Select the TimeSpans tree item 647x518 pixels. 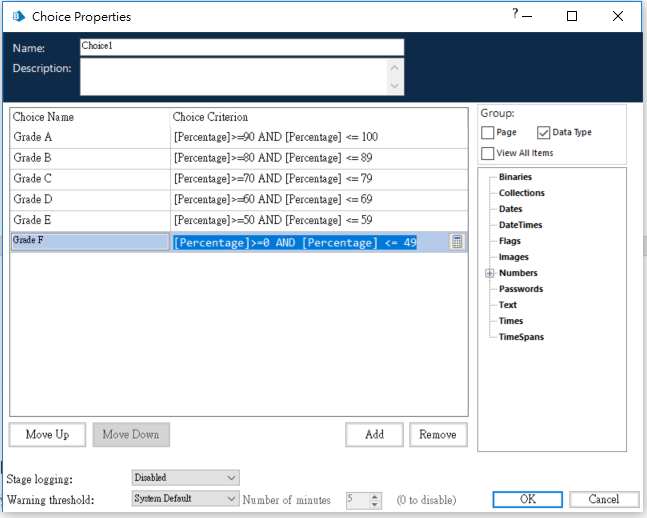pyautogui.click(x=521, y=337)
